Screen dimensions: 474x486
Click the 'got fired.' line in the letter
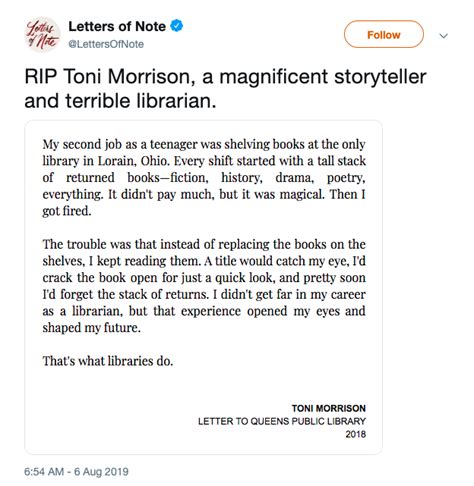(67, 211)
